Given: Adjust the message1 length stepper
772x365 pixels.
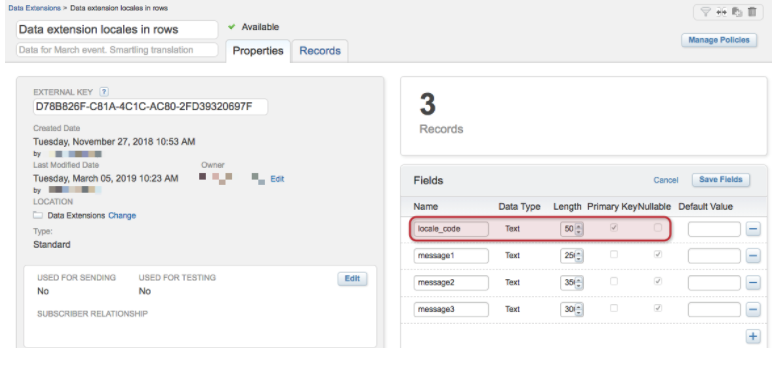Looking at the screenshot, I should [x=579, y=256].
